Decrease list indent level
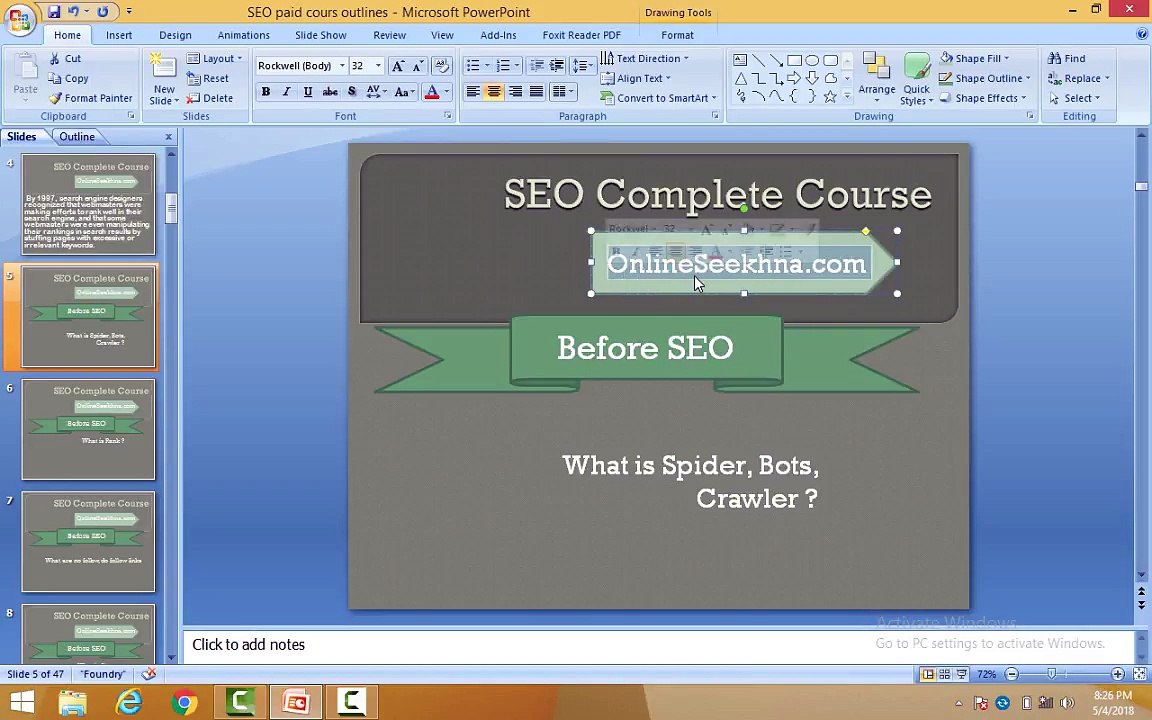The width and height of the screenshot is (1152, 720). point(536,65)
